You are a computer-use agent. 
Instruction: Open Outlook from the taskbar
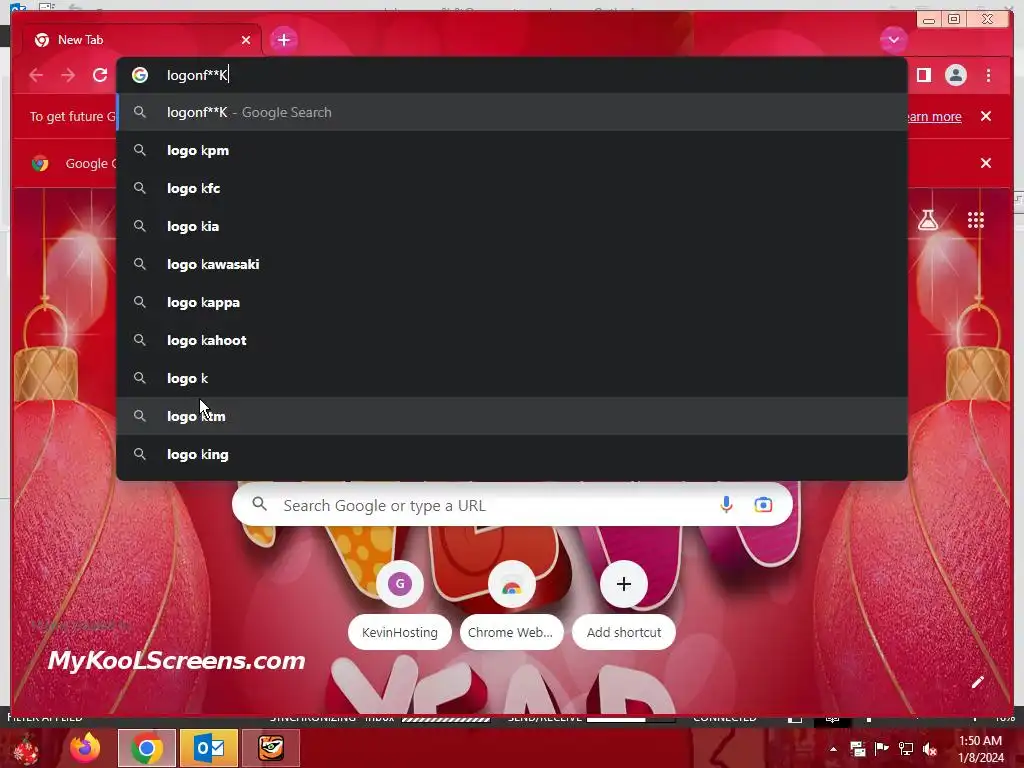[209, 748]
